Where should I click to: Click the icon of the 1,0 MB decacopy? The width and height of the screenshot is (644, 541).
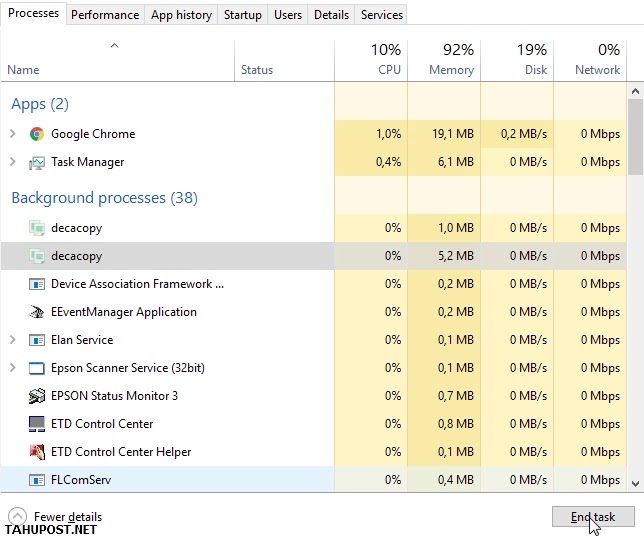point(37,228)
